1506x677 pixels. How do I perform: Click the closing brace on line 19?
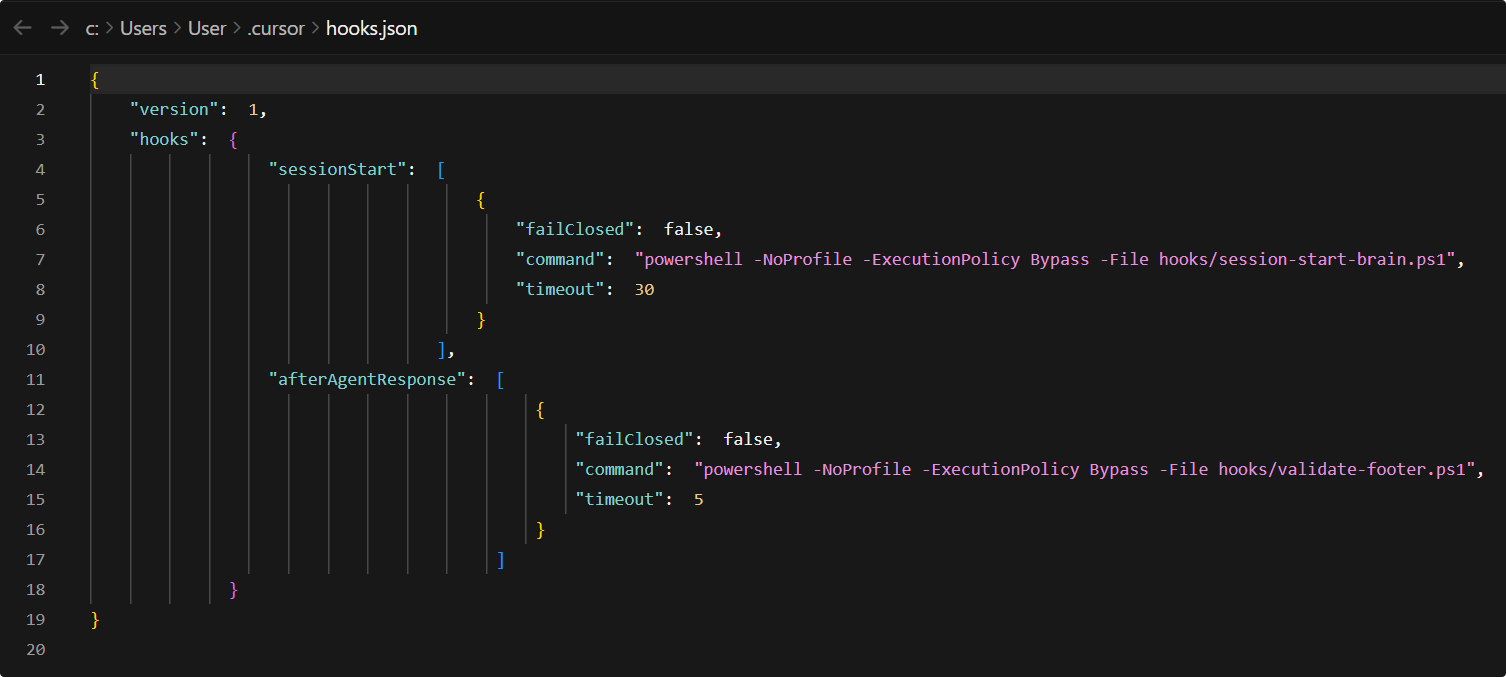pos(95,619)
